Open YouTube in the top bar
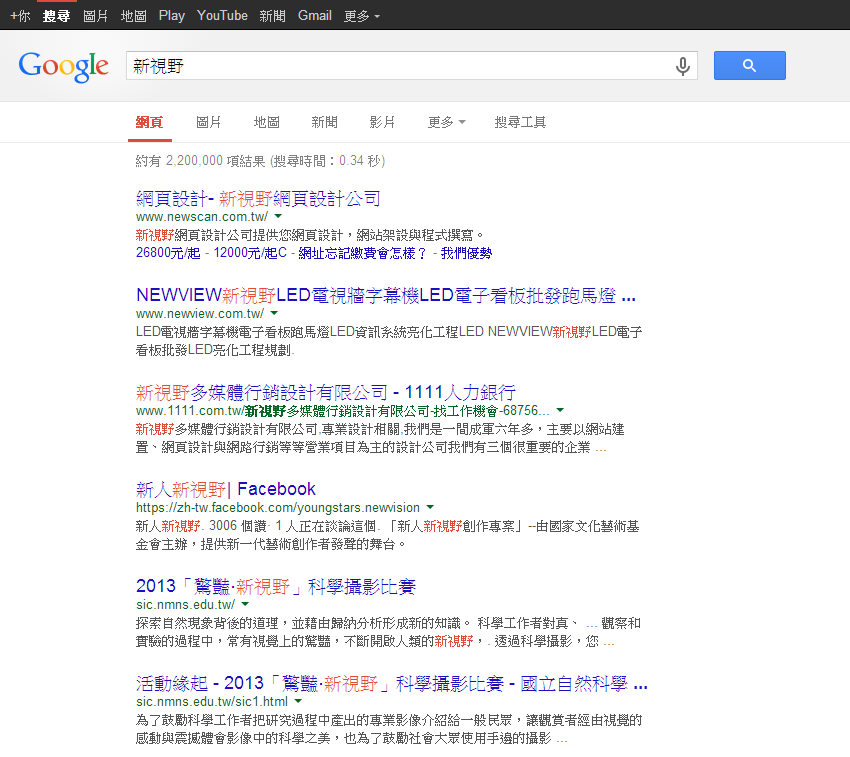The width and height of the screenshot is (850, 757). (222, 16)
